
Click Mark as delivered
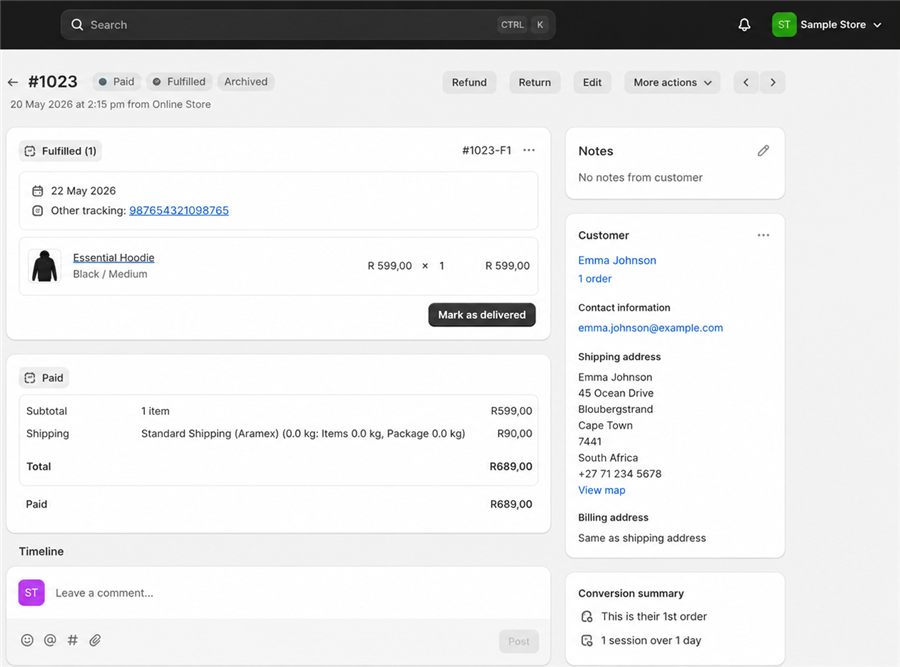482,315
